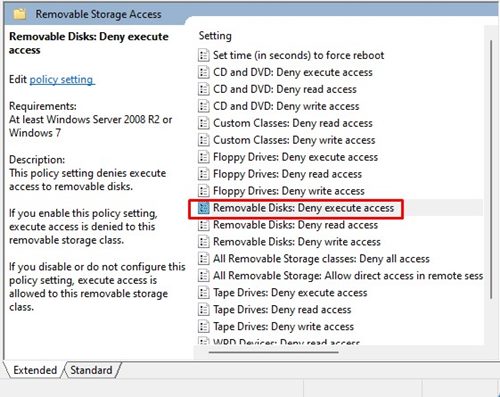Click icon beside Custom Classes: Deny read access

coord(204,123)
